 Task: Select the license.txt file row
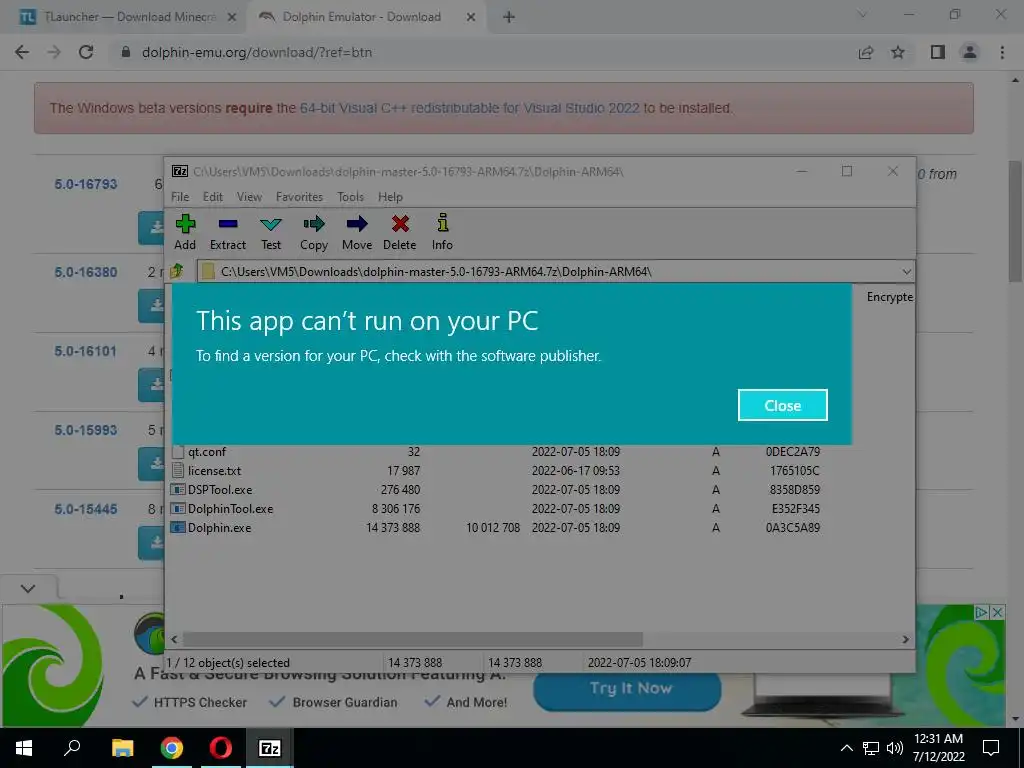tap(496, 471)
